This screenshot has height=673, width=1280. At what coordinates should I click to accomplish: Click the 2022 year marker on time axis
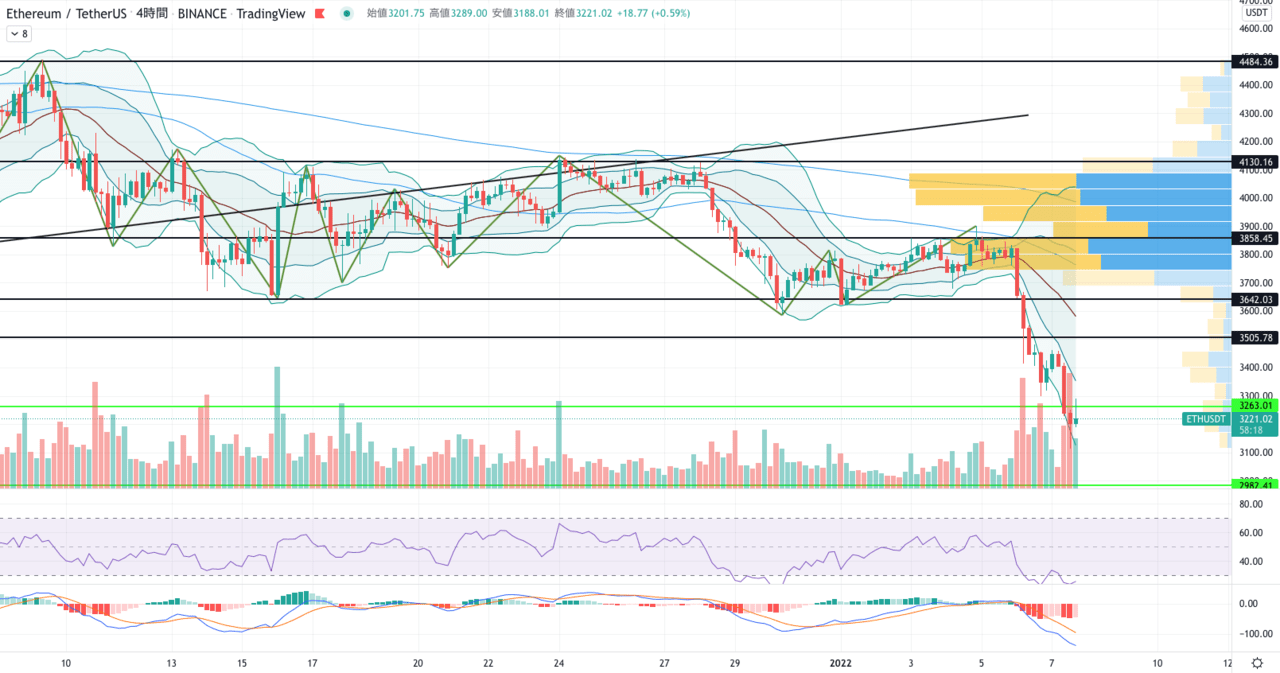coord(840,663)
